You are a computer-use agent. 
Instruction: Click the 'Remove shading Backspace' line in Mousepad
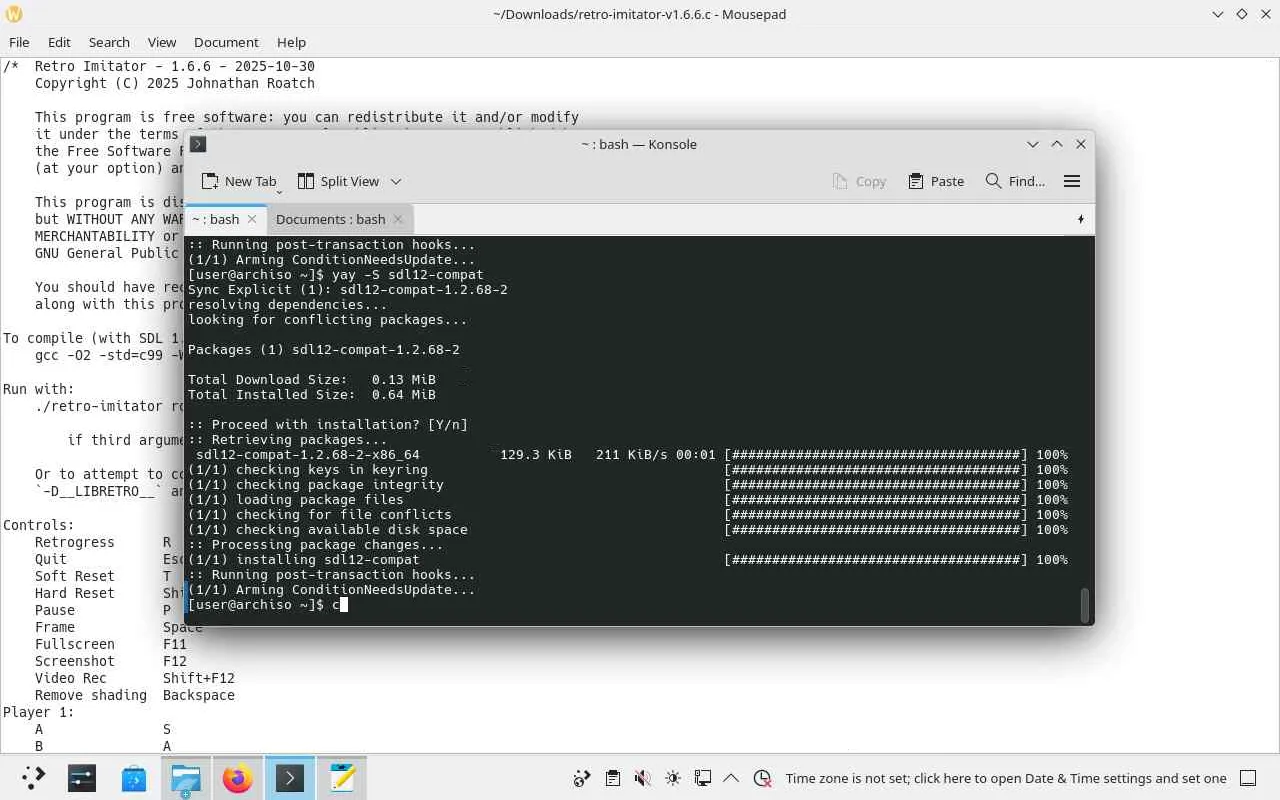pos(135,695)
